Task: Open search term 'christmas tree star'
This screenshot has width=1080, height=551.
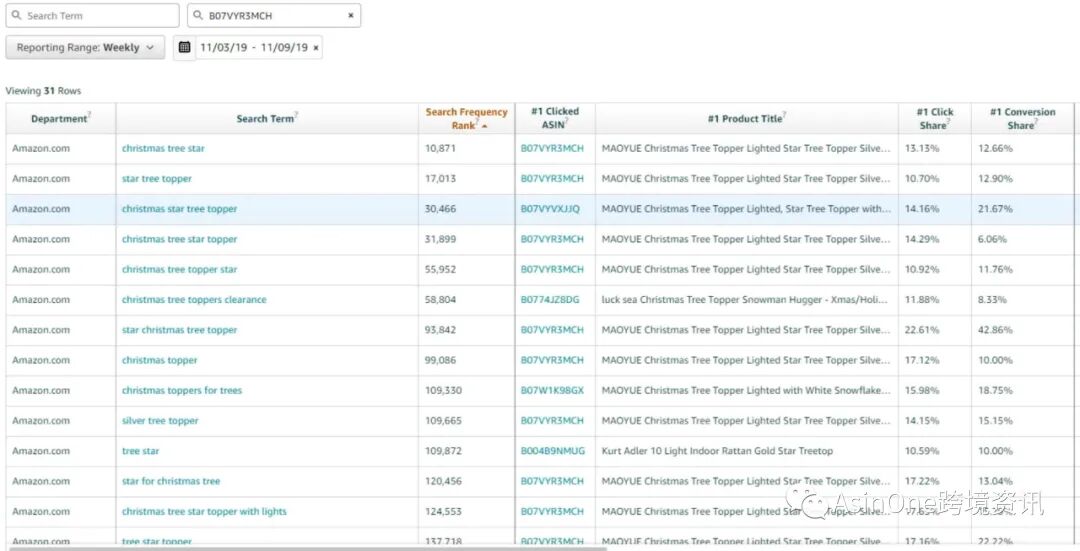Action: pyautogui.click(x=163, y=148)
